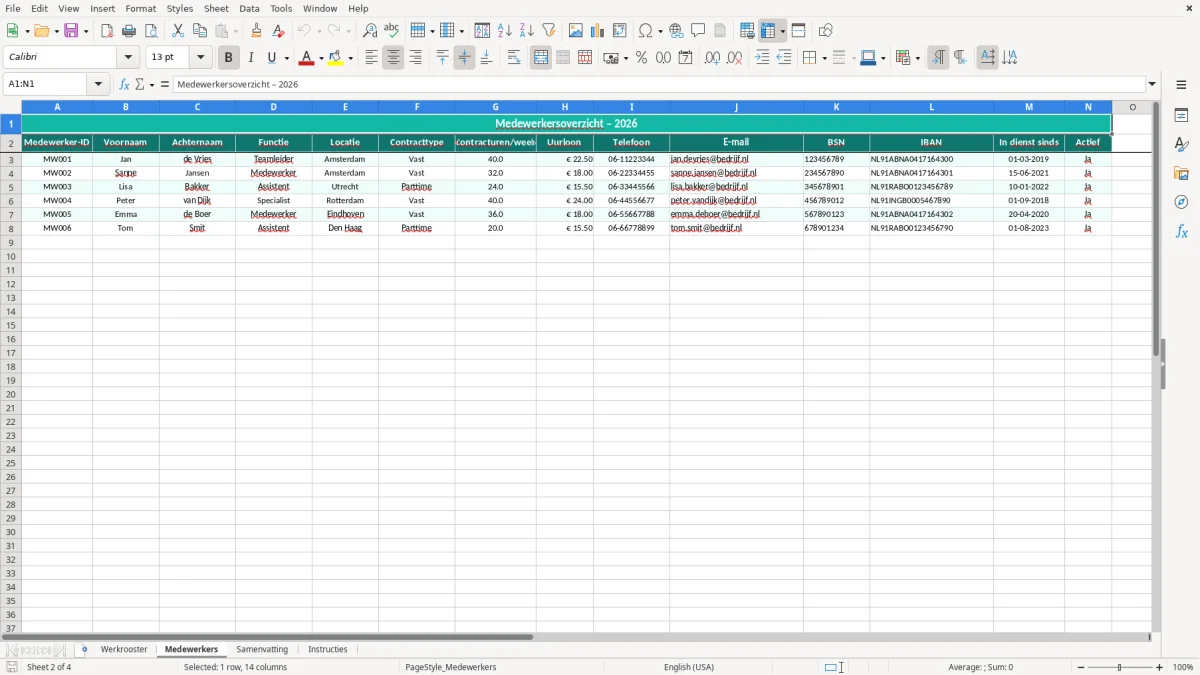The image size is (1200, 675).
Task: Click the Sort Ascending icon
Action: (x=505, y=31)
